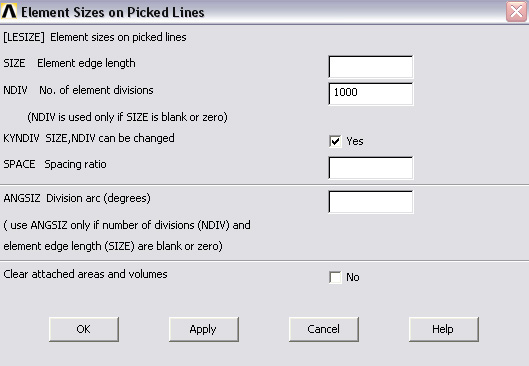Click the ANGSIZ division arc degrees field

[370, 202]
